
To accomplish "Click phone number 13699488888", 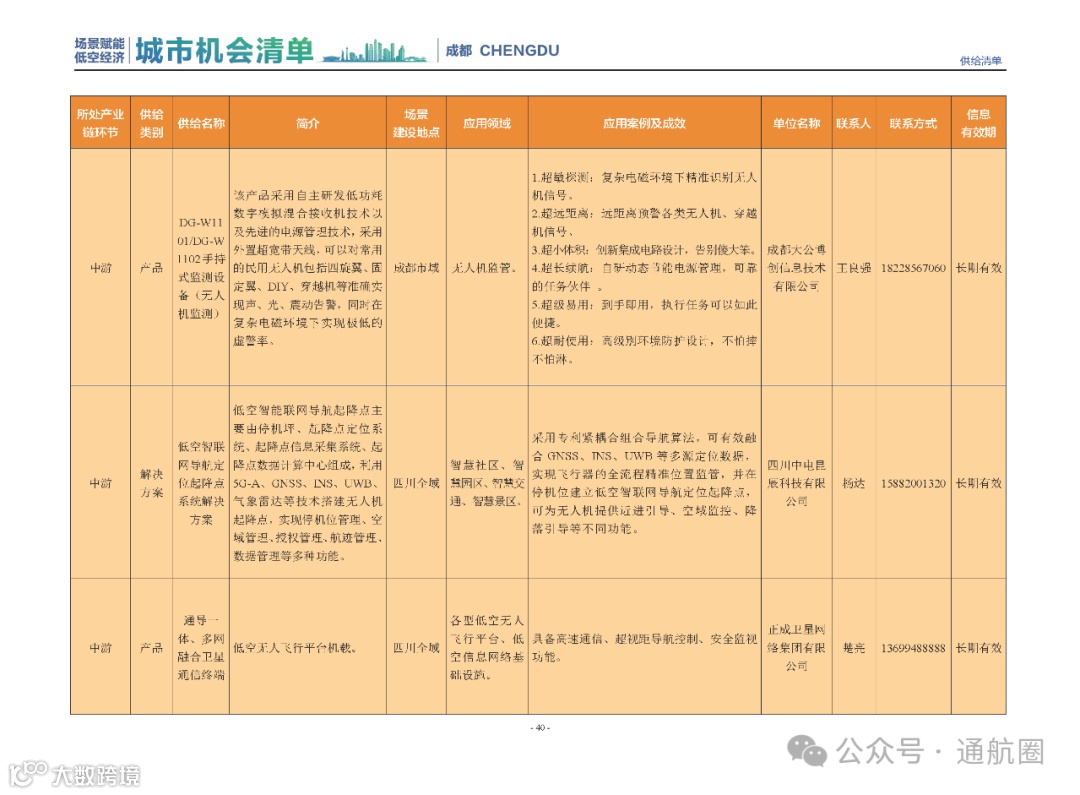I will pyautogui.click(x=913, y=648).
